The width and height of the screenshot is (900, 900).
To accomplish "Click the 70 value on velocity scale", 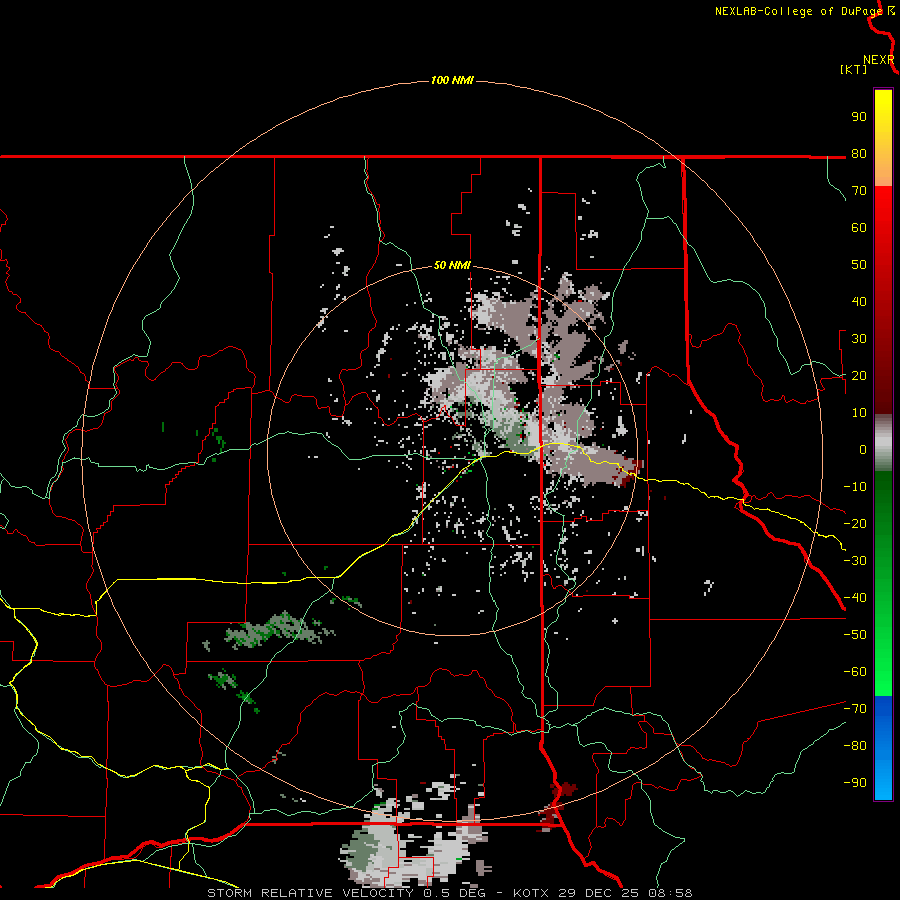I will (x=859, y=191).
